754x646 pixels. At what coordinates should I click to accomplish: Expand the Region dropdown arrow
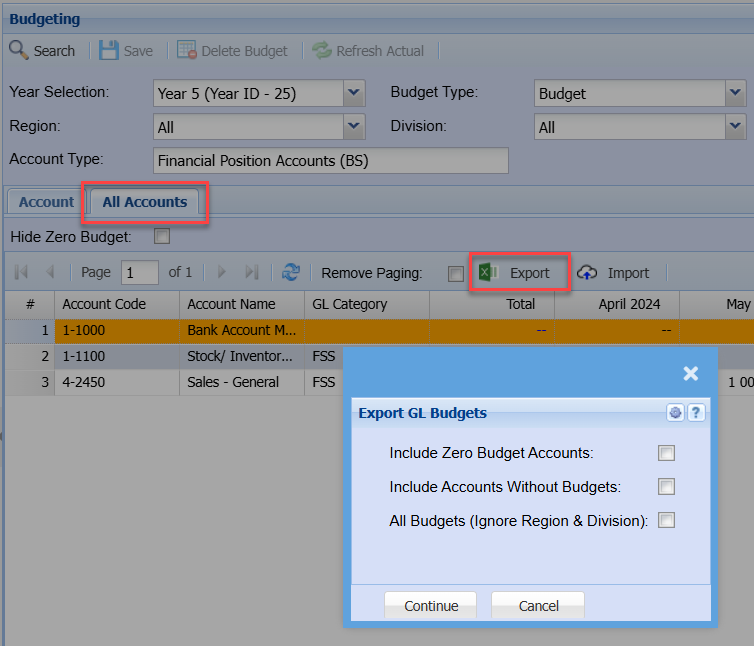[354, 127]
